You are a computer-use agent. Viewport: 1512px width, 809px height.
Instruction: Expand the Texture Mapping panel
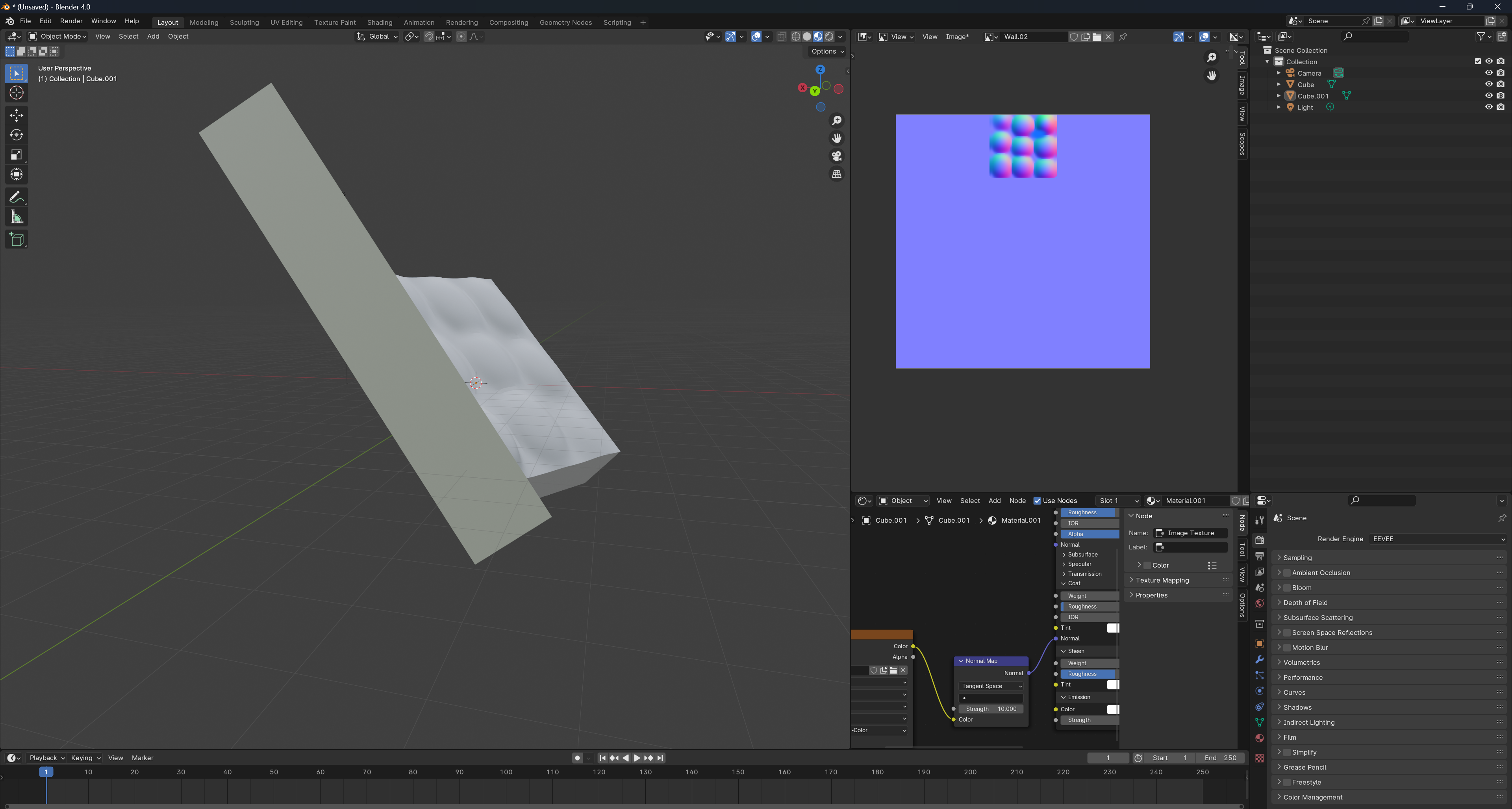coord(1162,580)
